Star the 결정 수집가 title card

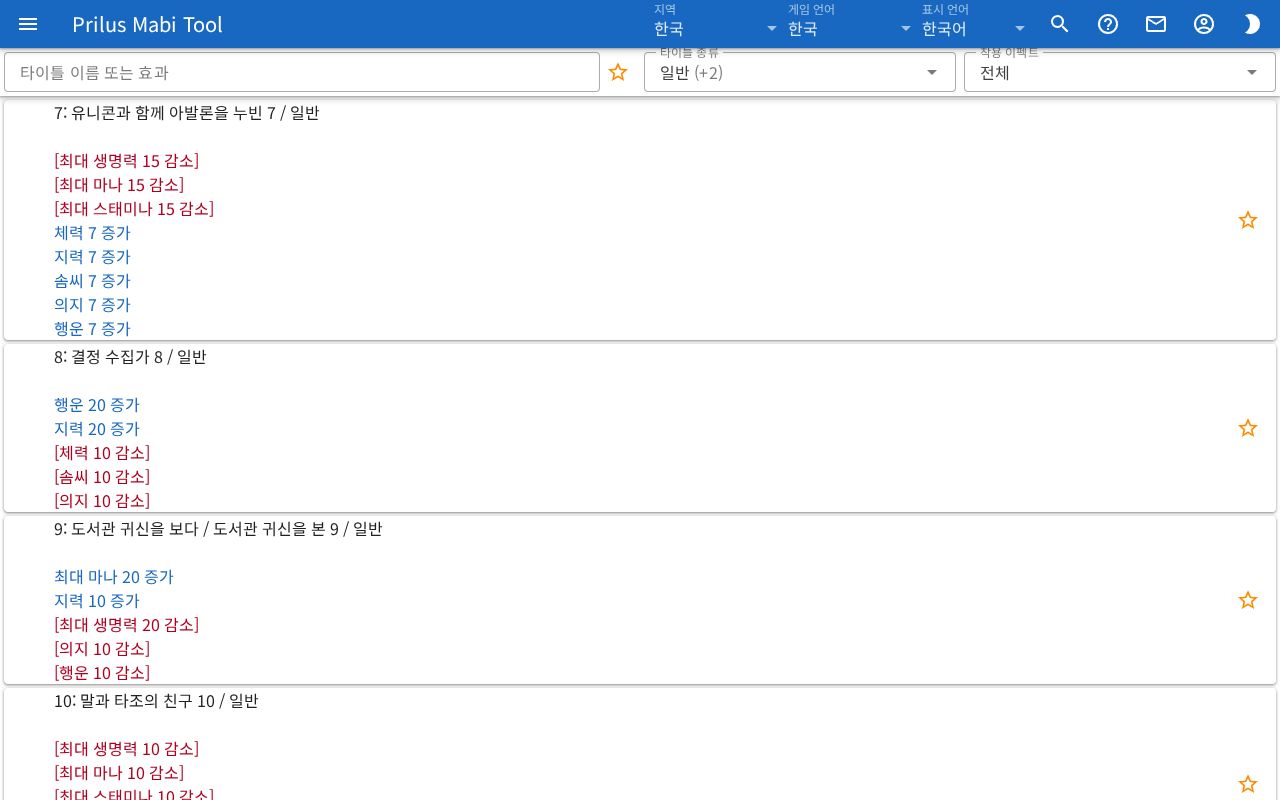pyautogui.click(x=1248, y=428)
